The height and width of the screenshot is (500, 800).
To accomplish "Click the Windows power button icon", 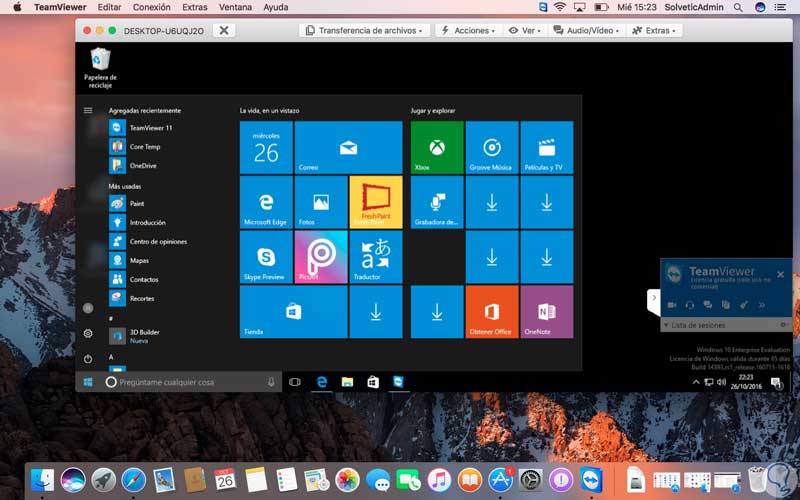I will 88,359.
